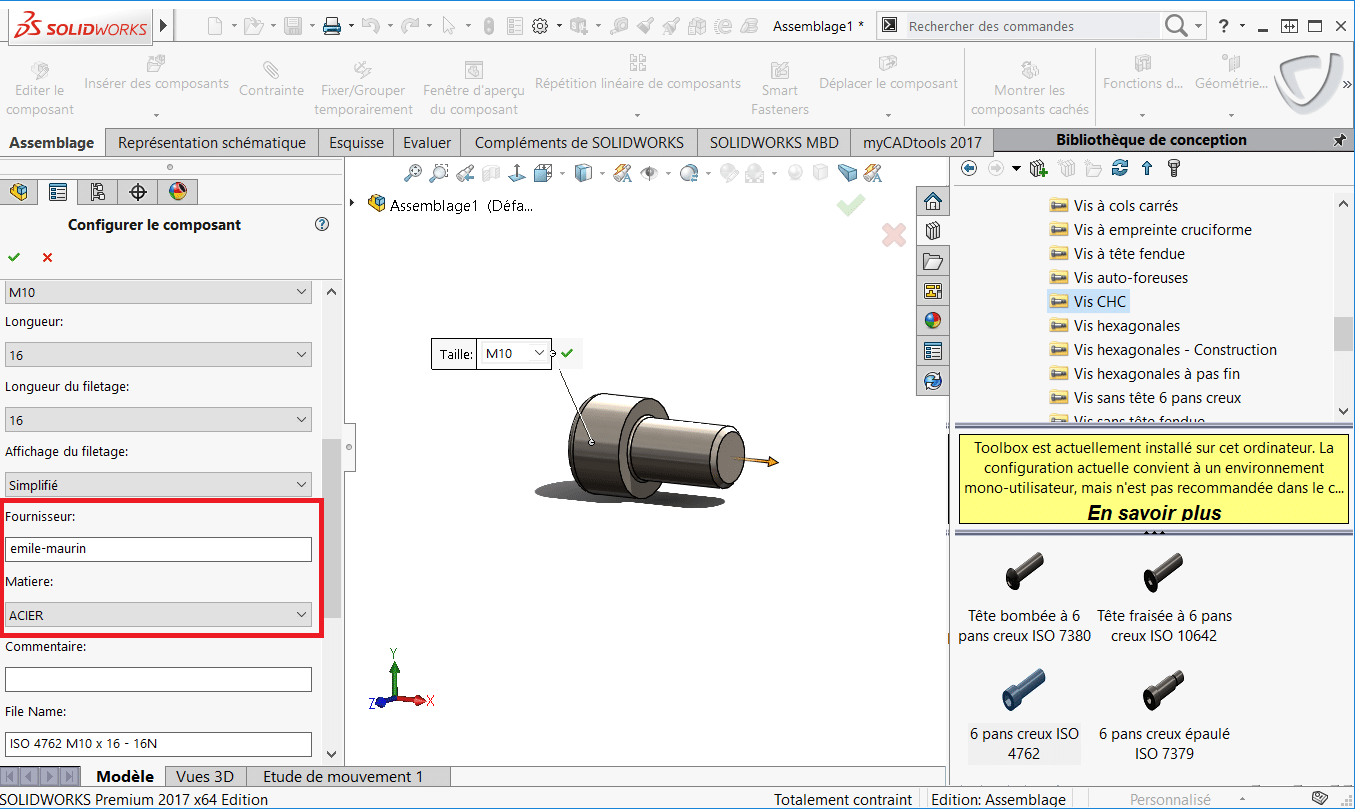Open Appearances tab in task pane
Screen dimensions: 1355x809
[x=933, y=321]
